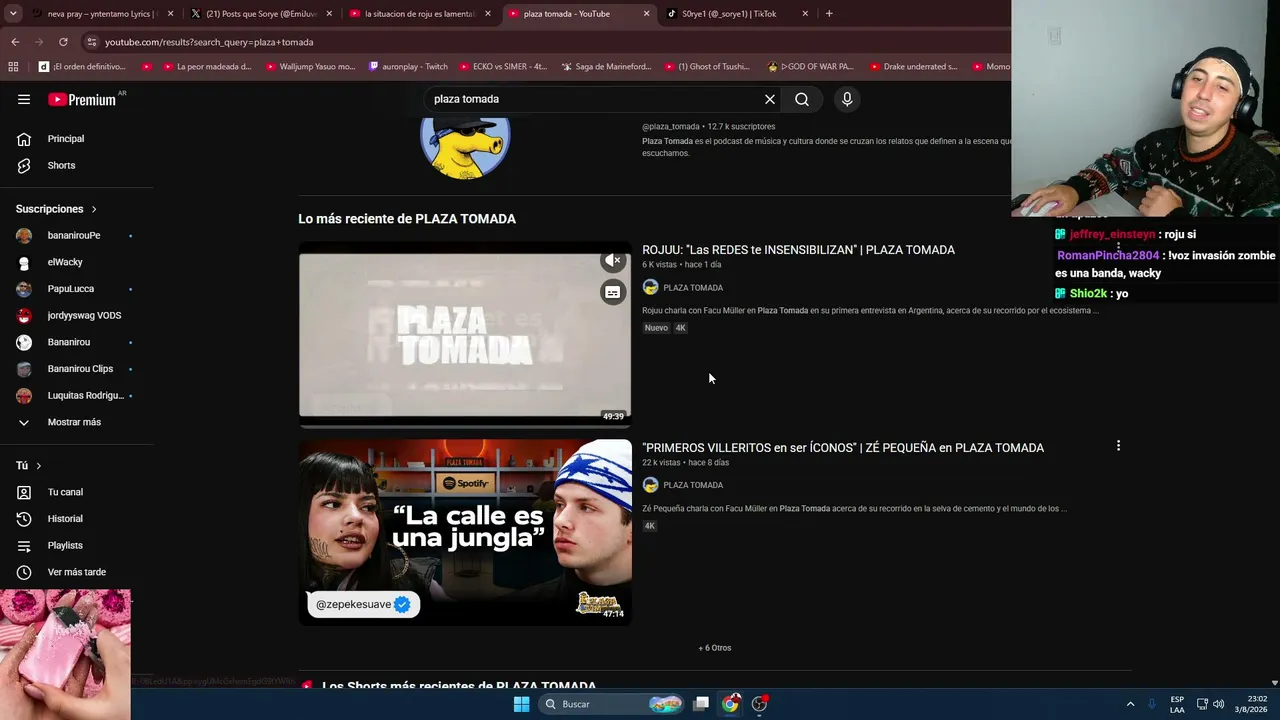Expand subscriptions with Mostrar más
The image size is (1280, 720).
76,422
